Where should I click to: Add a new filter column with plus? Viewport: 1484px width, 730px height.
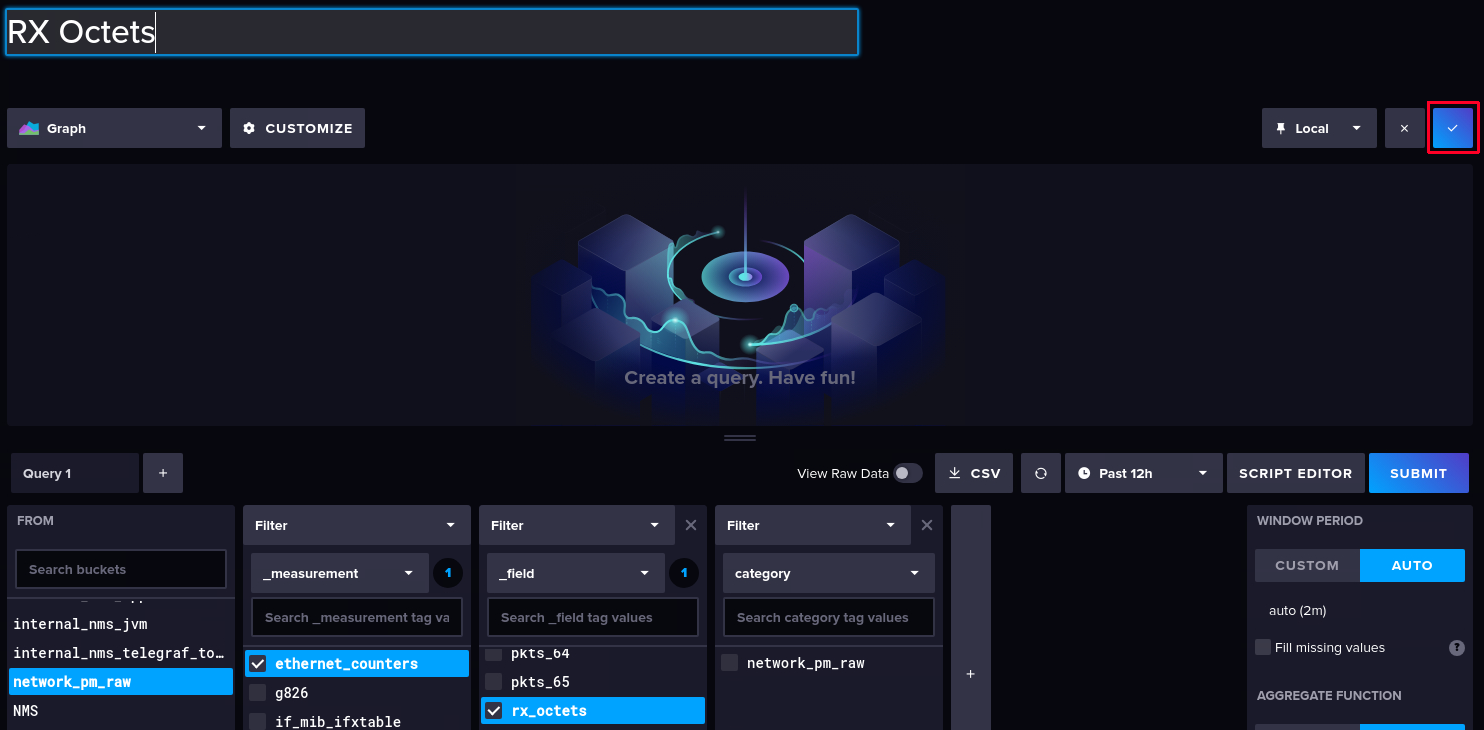(x=970, y=674)
